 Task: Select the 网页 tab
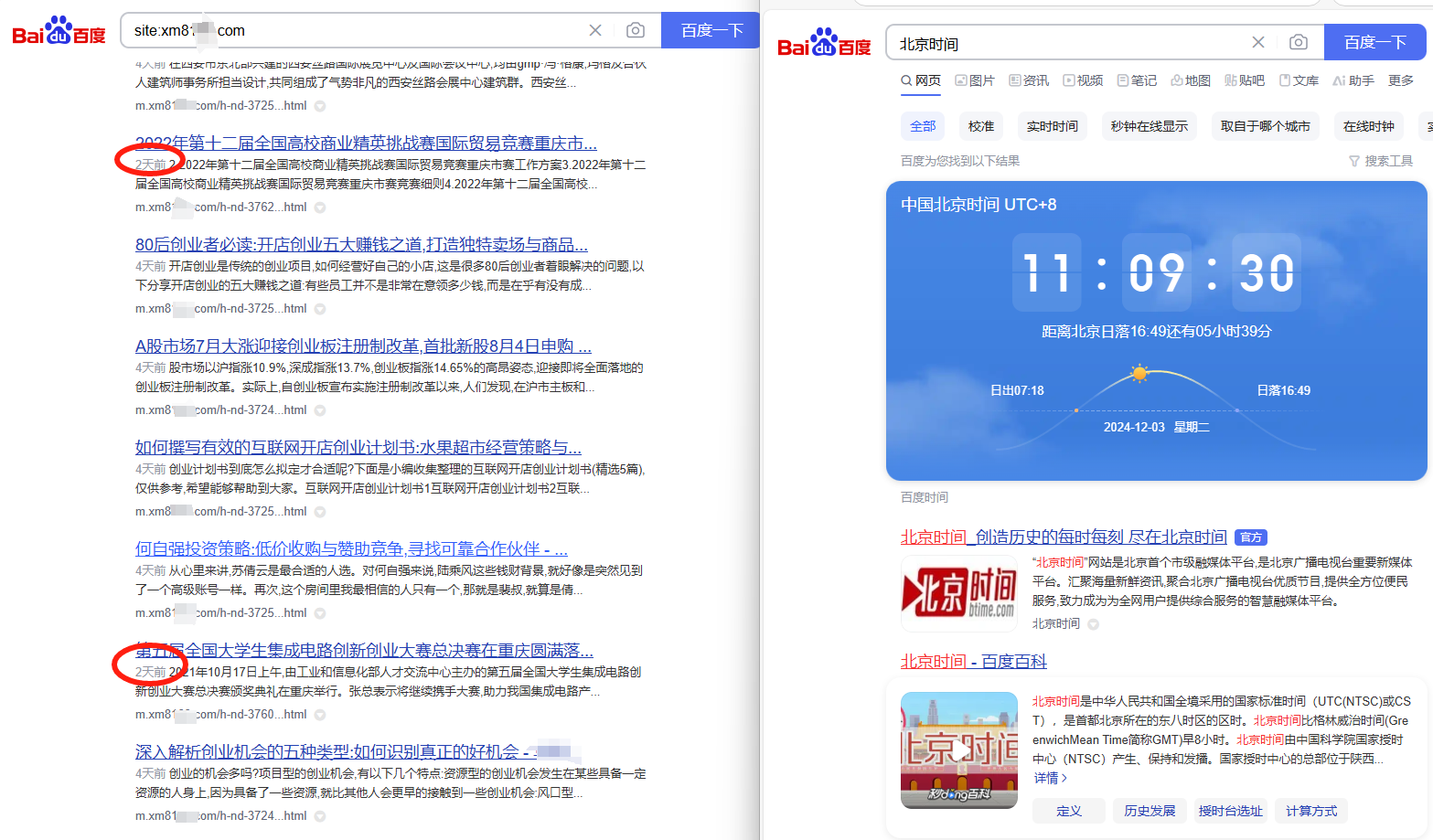click(x=921, y=80)
